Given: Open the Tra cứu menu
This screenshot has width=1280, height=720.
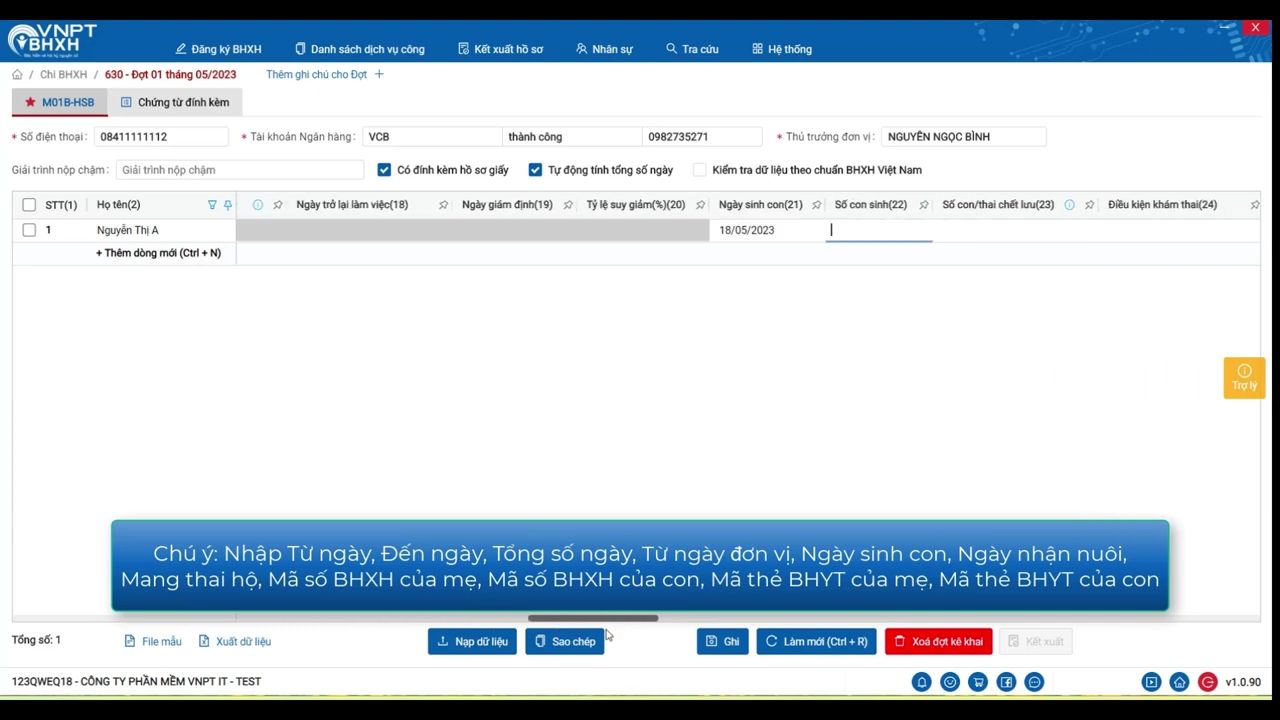Looking at the screenshot, I should point(692,49).
